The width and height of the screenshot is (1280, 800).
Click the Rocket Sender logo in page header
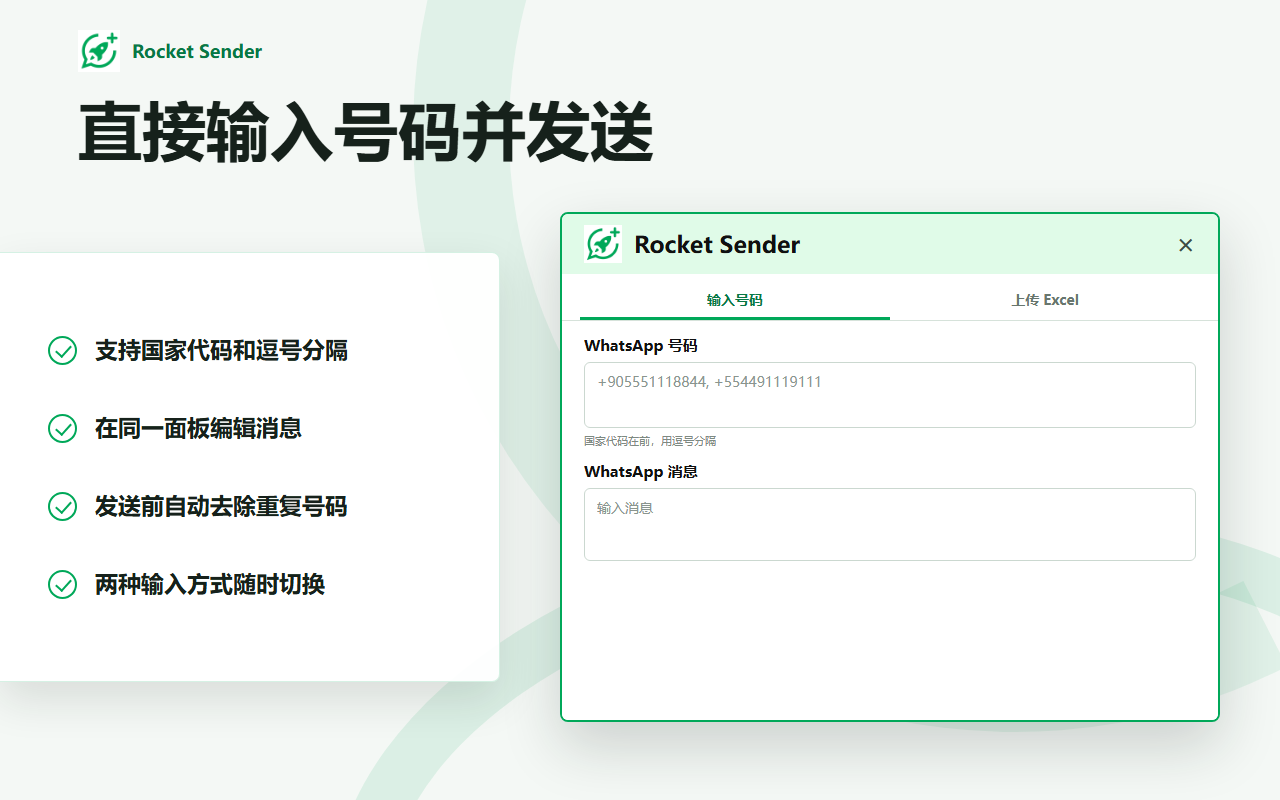coord(99,51)
